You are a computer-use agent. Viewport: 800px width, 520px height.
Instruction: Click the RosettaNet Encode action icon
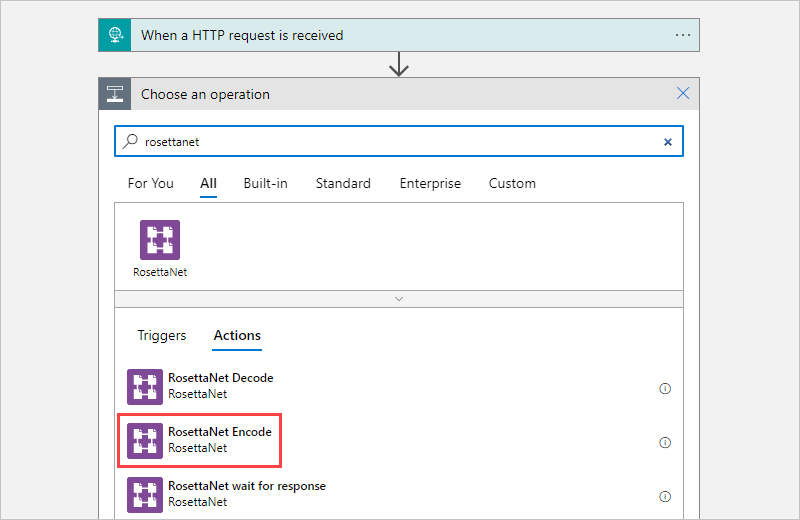tap(145, 441)
